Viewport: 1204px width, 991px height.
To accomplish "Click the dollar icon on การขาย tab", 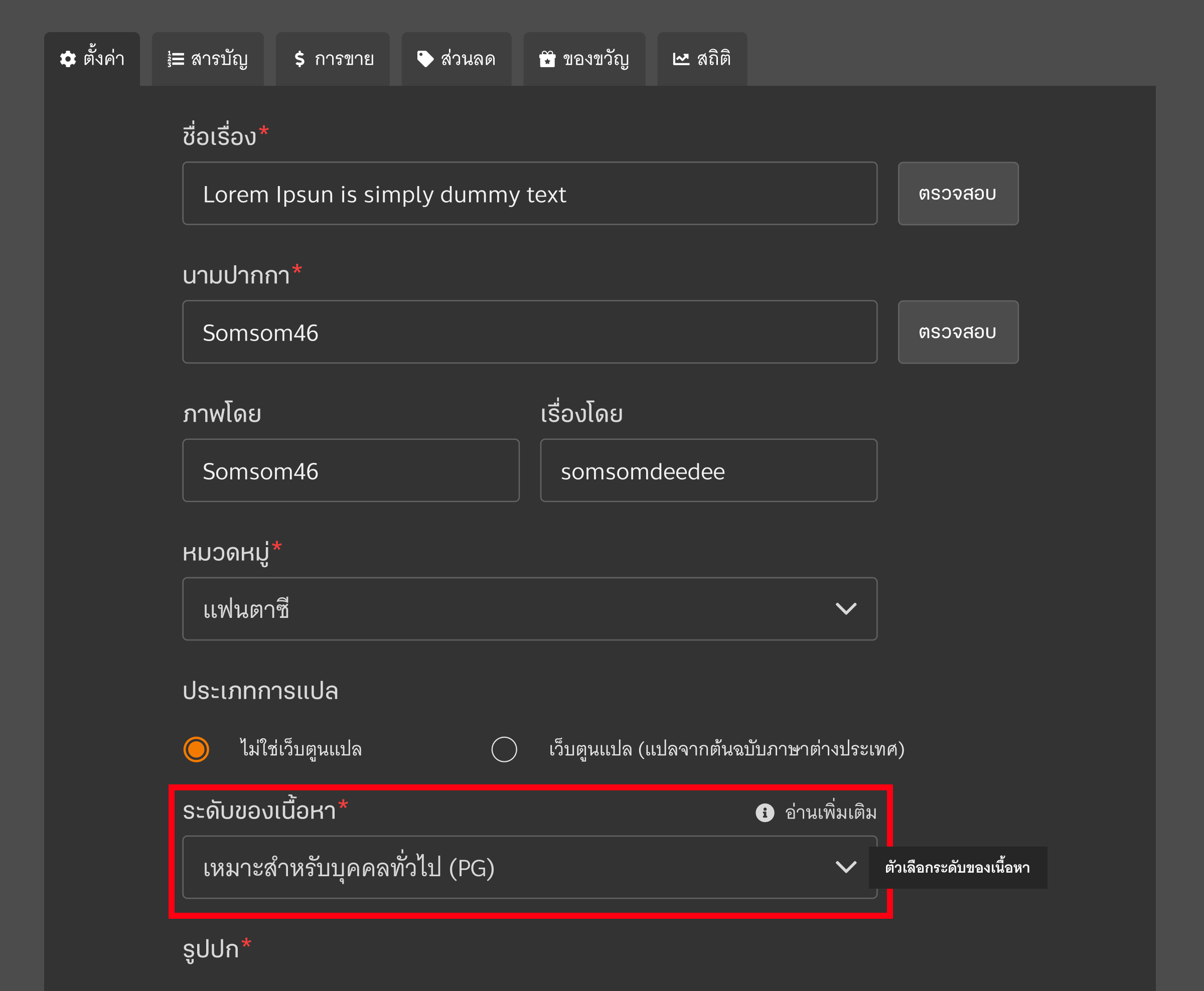I will [299, 59].
